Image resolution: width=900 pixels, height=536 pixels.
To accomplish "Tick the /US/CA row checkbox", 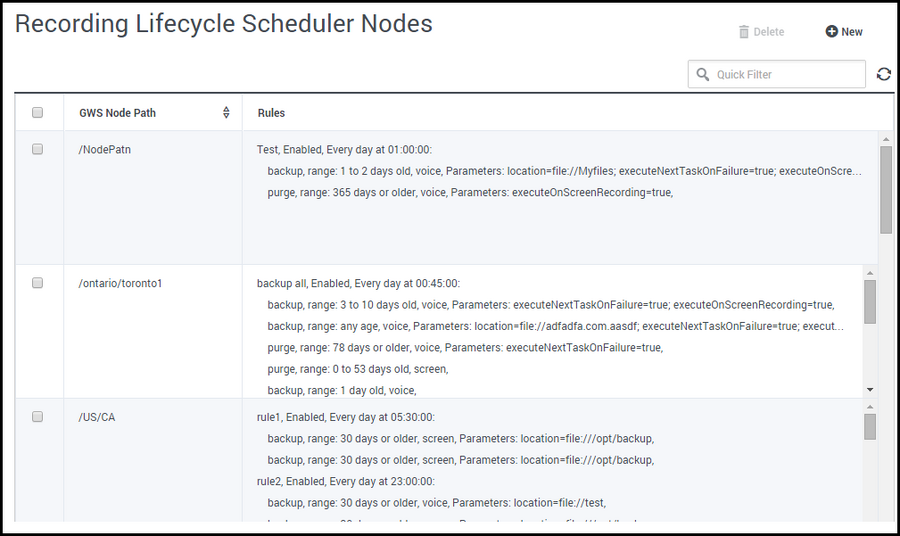I will [38, 417].
